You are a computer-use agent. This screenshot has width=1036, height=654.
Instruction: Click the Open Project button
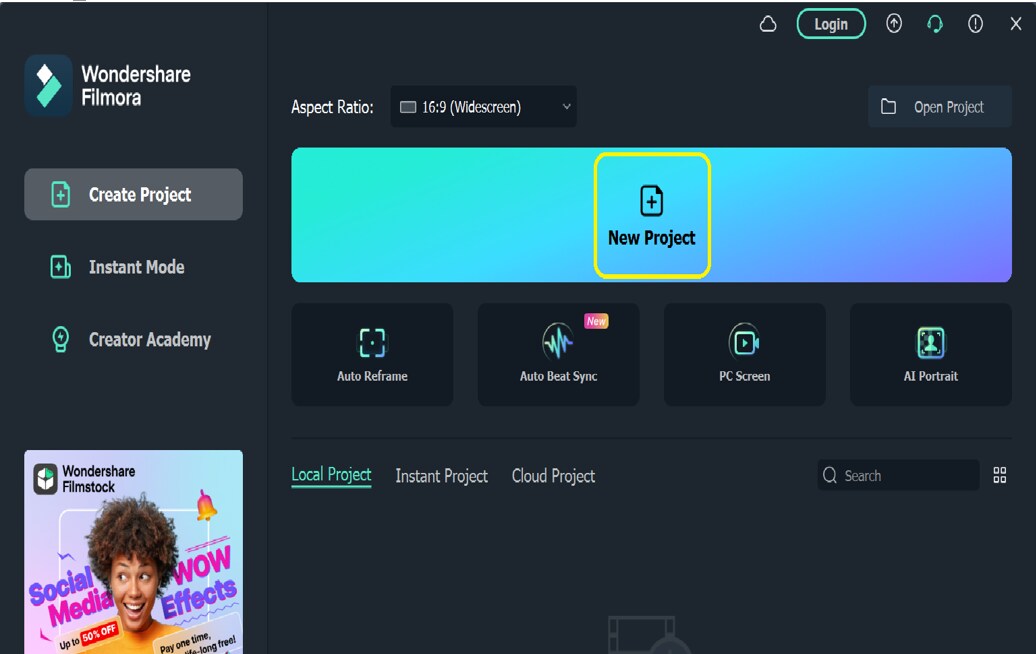pos(940,107)
